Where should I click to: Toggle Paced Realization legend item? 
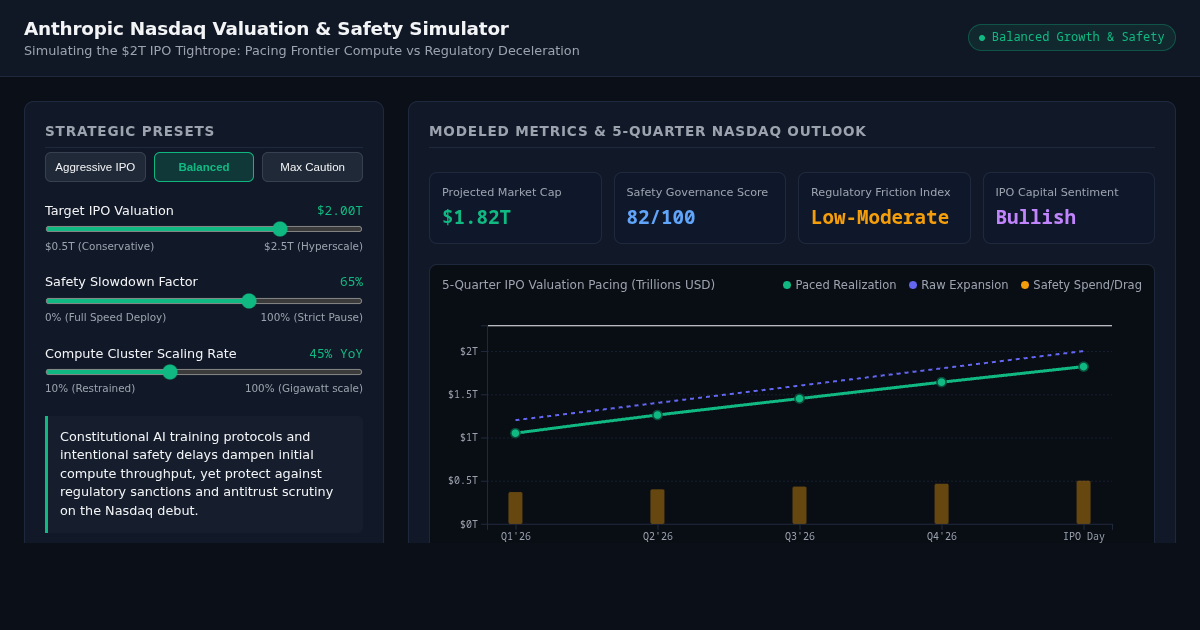pos(839,285)
